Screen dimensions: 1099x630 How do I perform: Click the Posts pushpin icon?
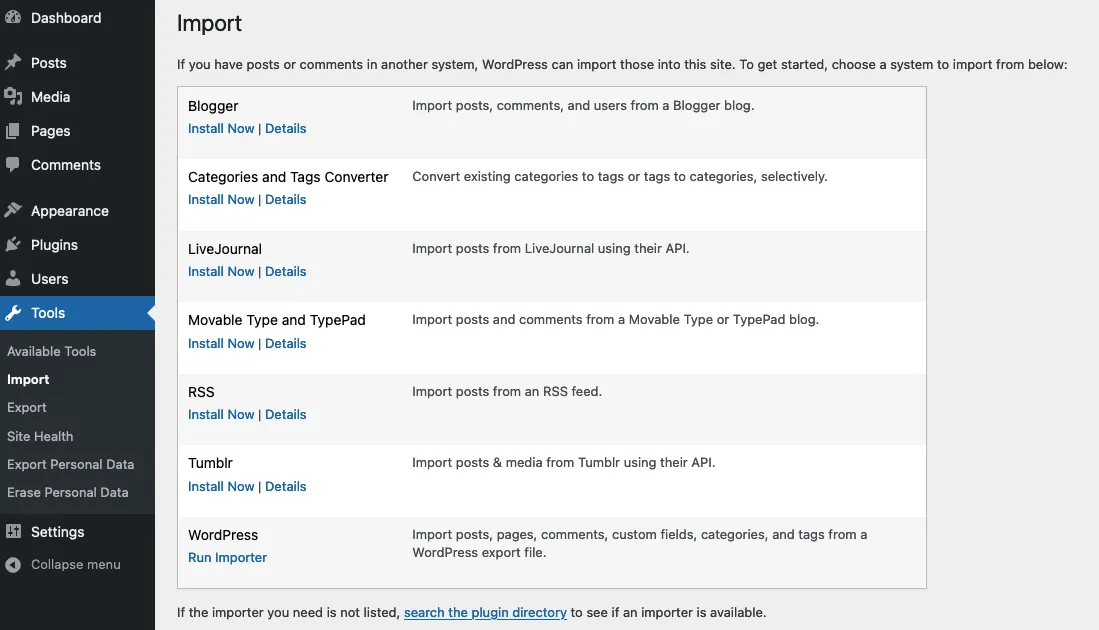[x=13, y=62]
